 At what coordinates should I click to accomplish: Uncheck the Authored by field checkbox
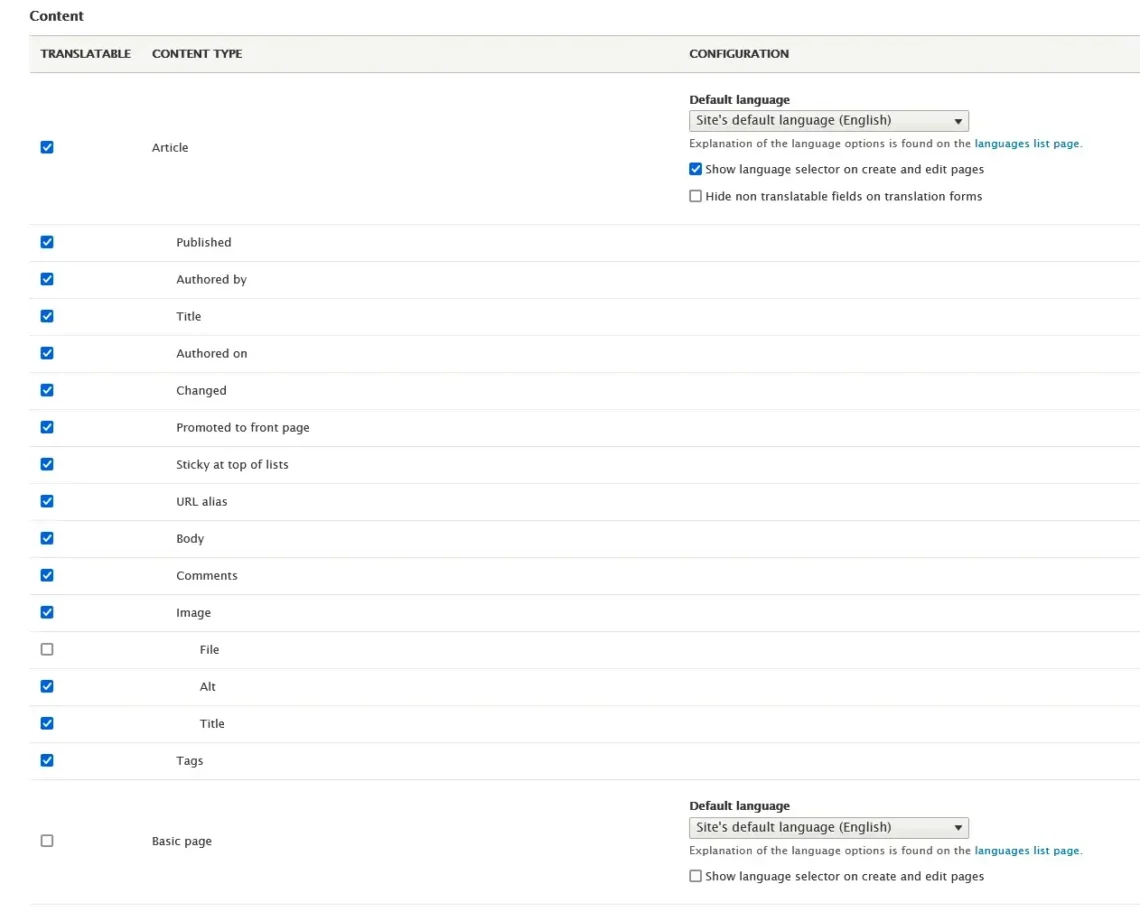tap(46, 279)
